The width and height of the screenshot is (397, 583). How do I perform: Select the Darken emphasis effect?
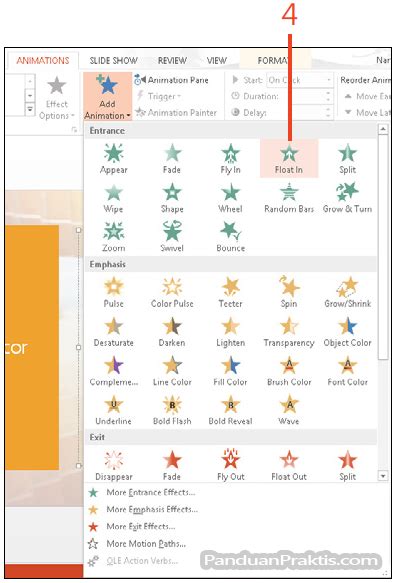tap(172, 332)
